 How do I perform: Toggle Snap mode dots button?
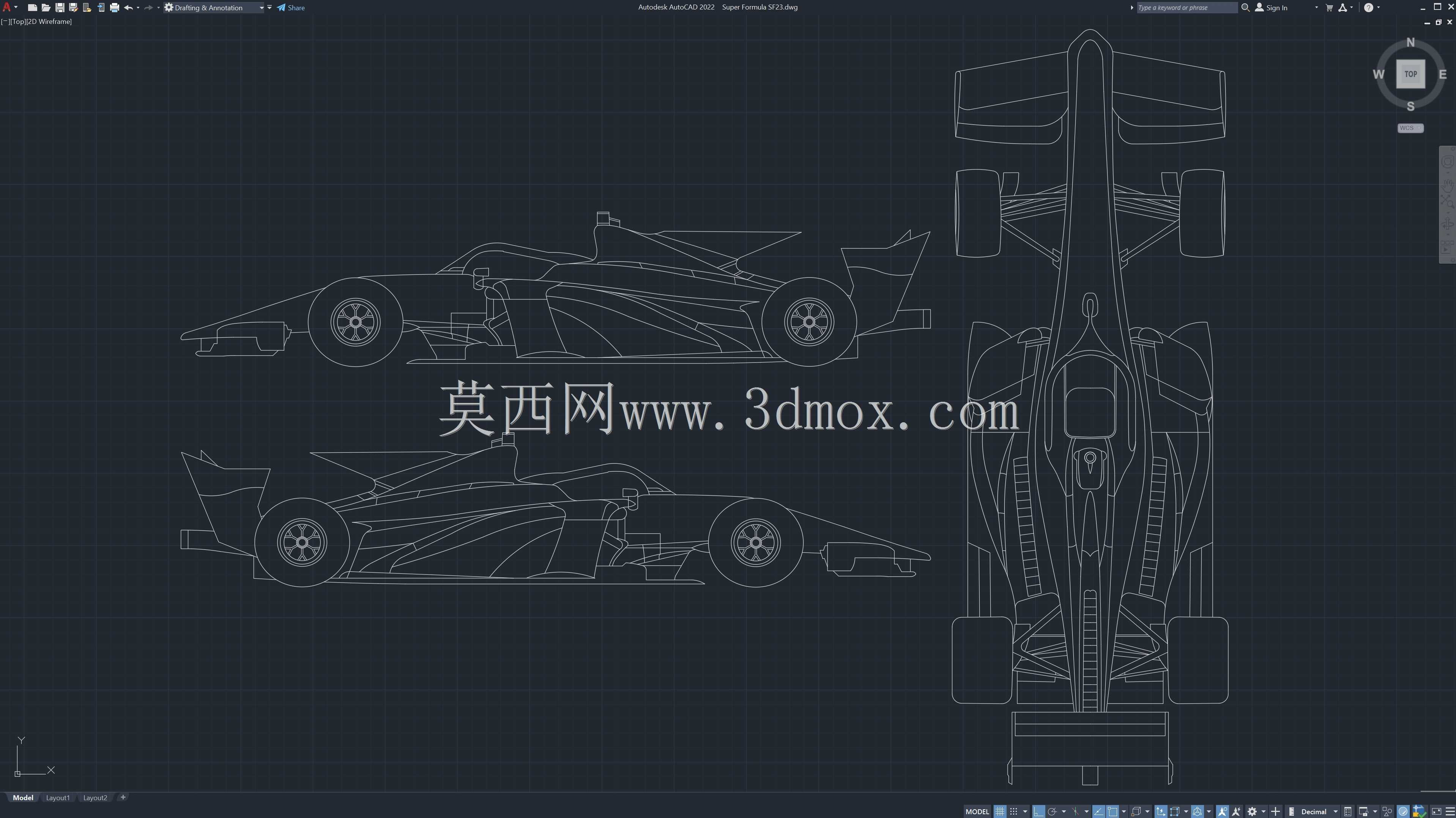1013,812
